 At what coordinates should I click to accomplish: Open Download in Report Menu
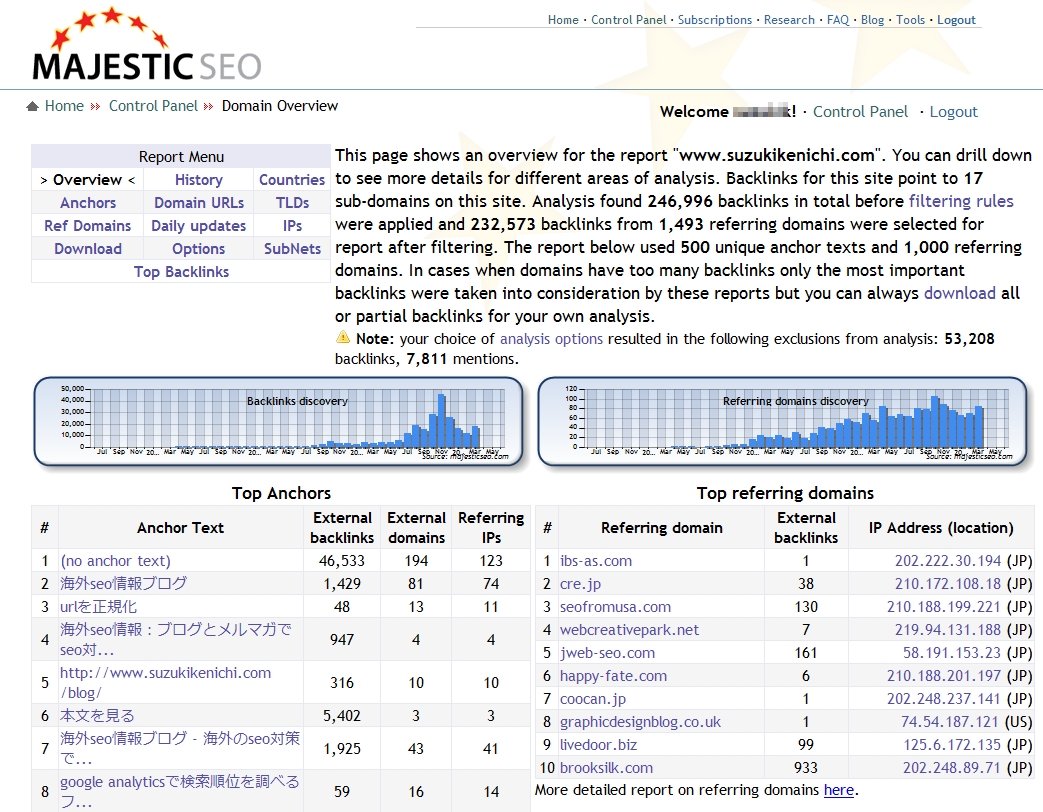tap(88, 249)
